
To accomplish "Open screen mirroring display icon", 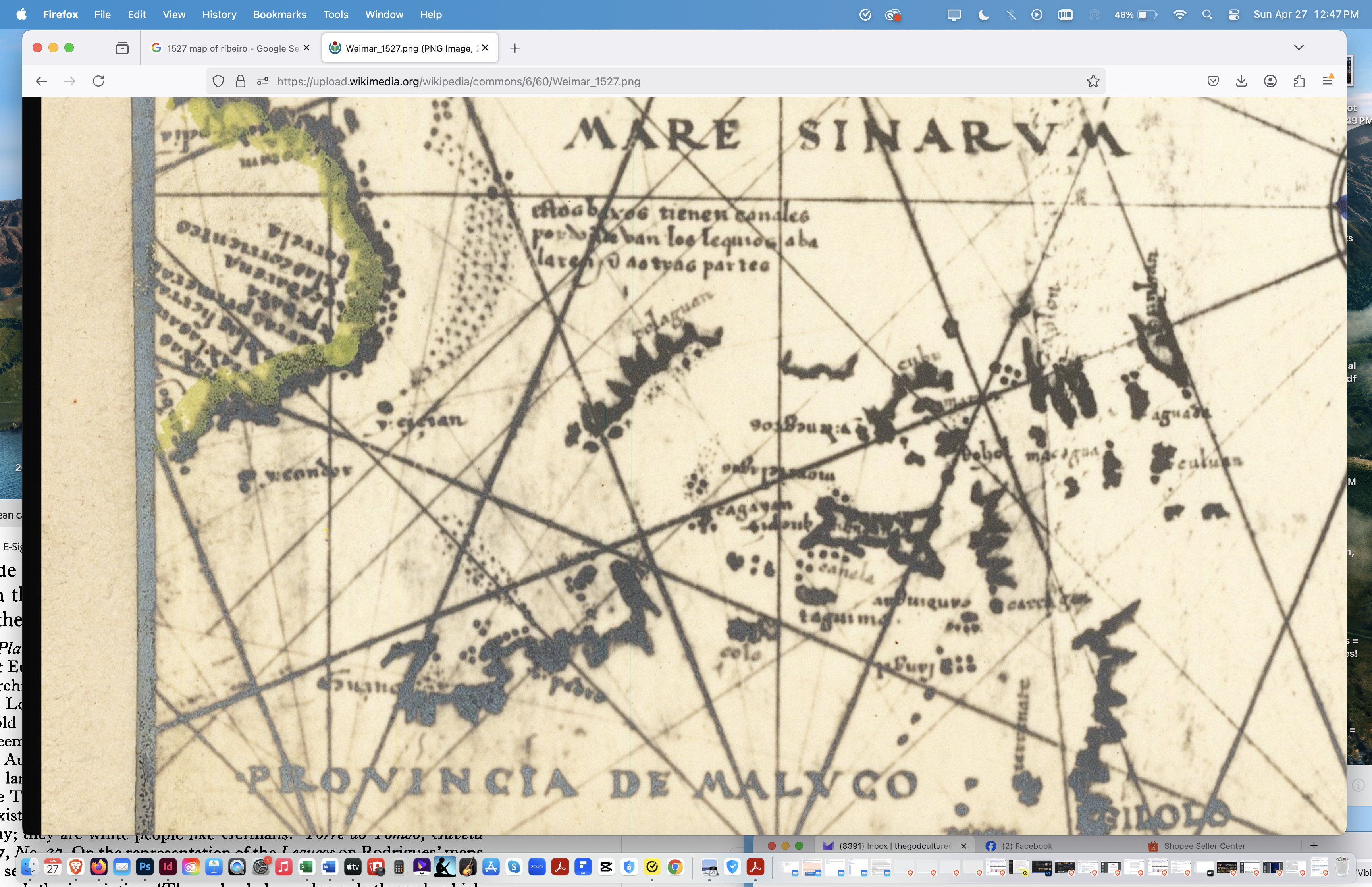I will pyautogui.click(x=954, y=14).
